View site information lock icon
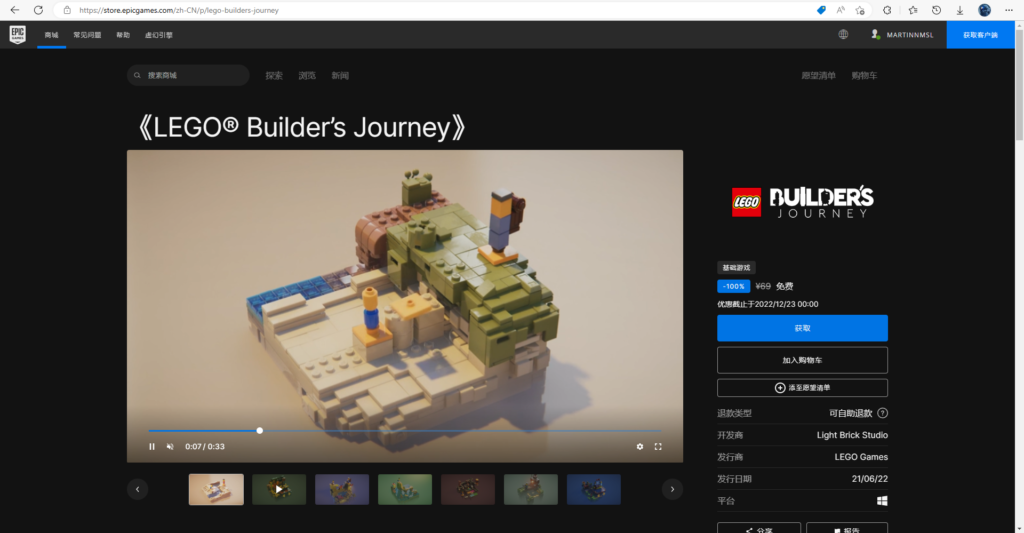This screenshot has width=1024, height=533. coord(67,10)
